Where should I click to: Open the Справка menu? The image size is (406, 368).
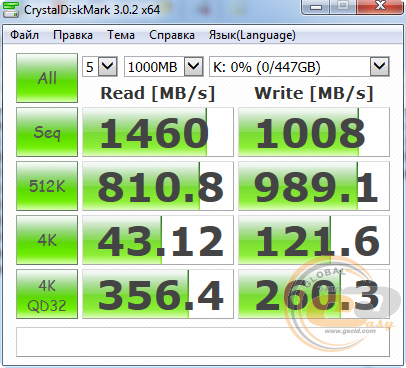pos(172,35)
